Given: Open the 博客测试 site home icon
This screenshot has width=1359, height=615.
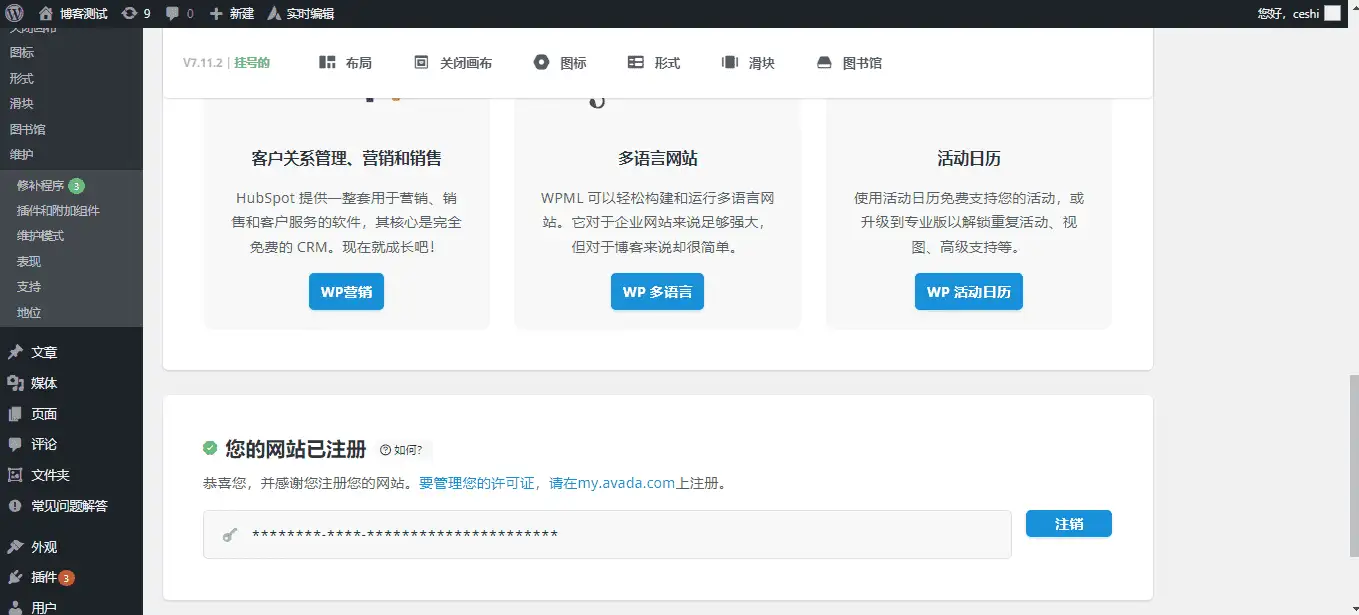Looking at the screenshot, I should tap(46, 14).
